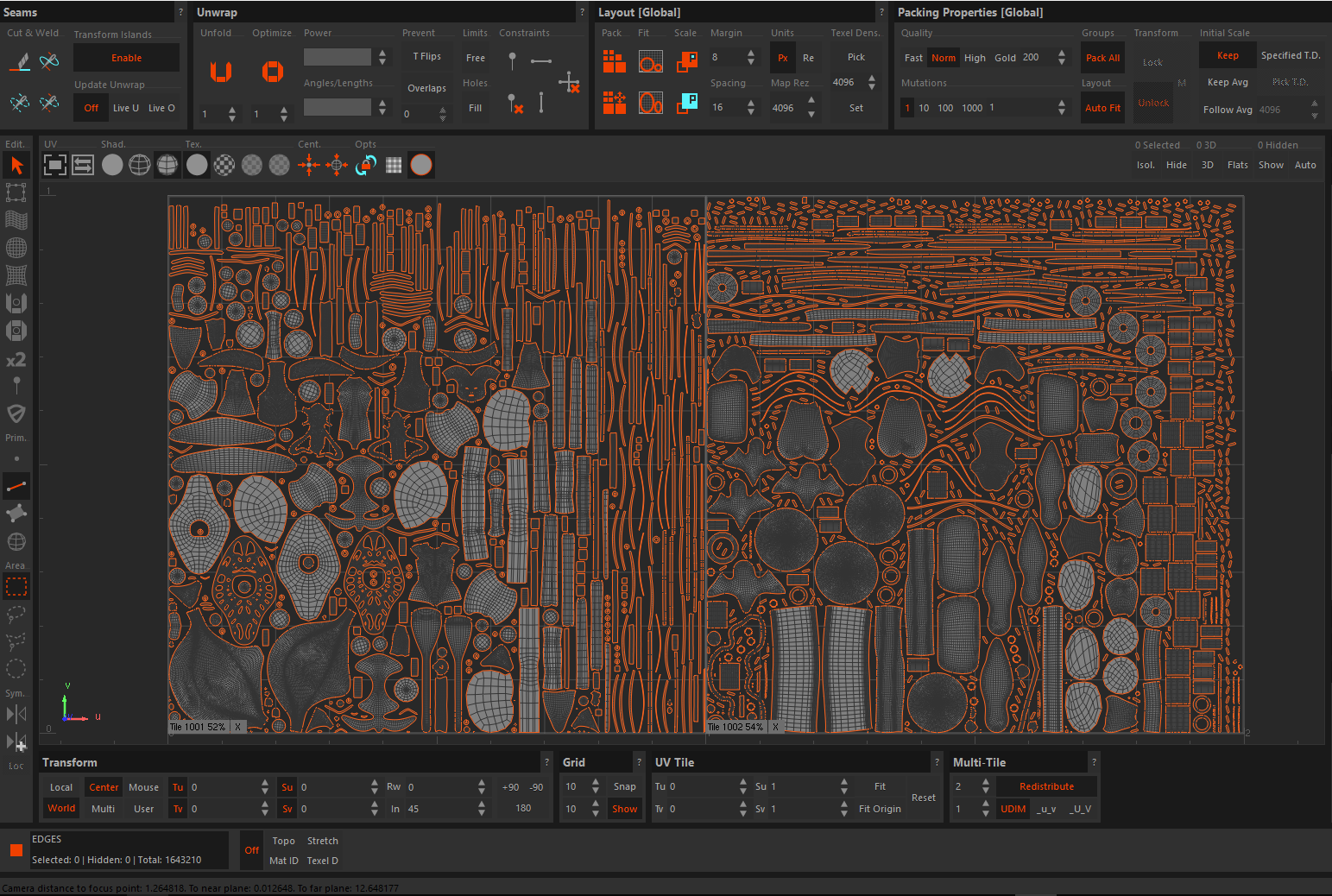Image resolution: width=1332 pixels, height=896 pixels.
Task: Click the cyan Scale icon in Layout
Action: pyautogui.click(x=687, y=103)
